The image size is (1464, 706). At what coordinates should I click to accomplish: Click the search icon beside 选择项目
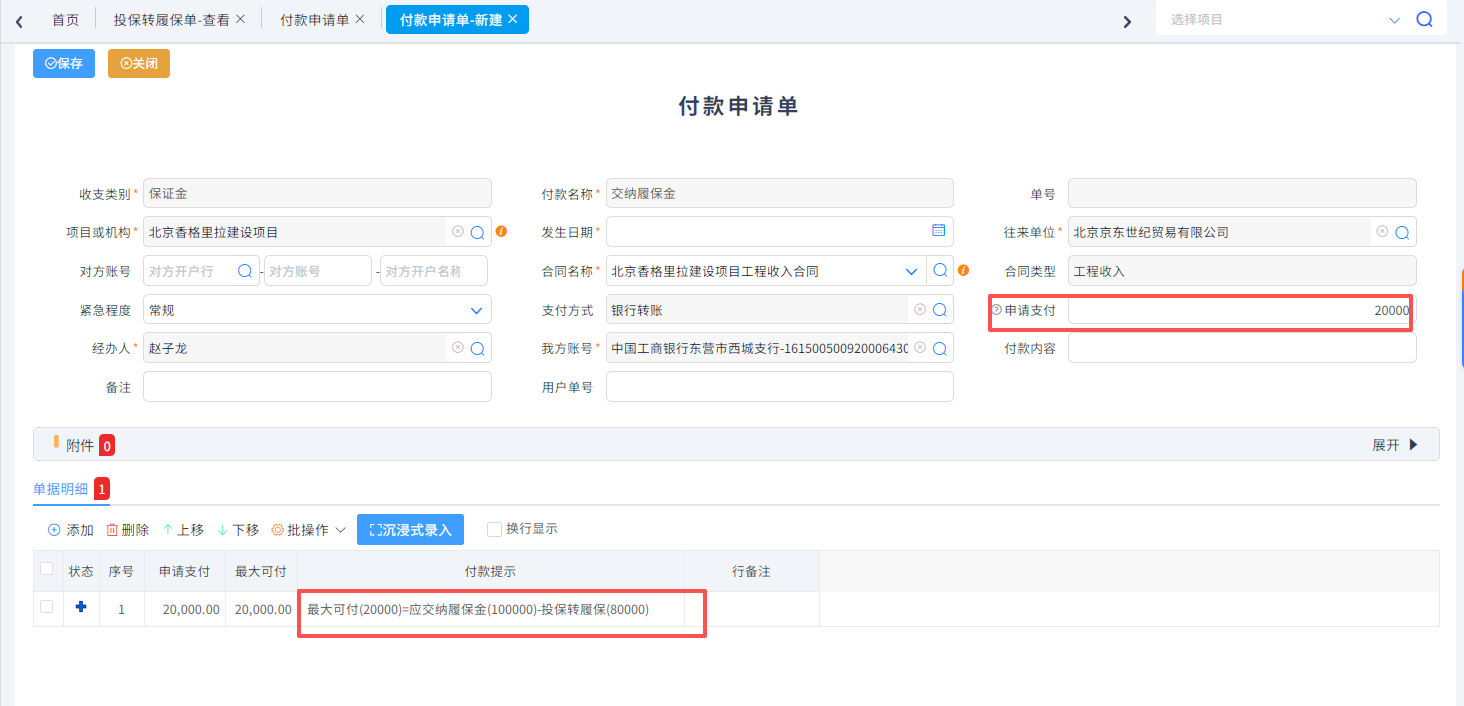click(1425, 19)
